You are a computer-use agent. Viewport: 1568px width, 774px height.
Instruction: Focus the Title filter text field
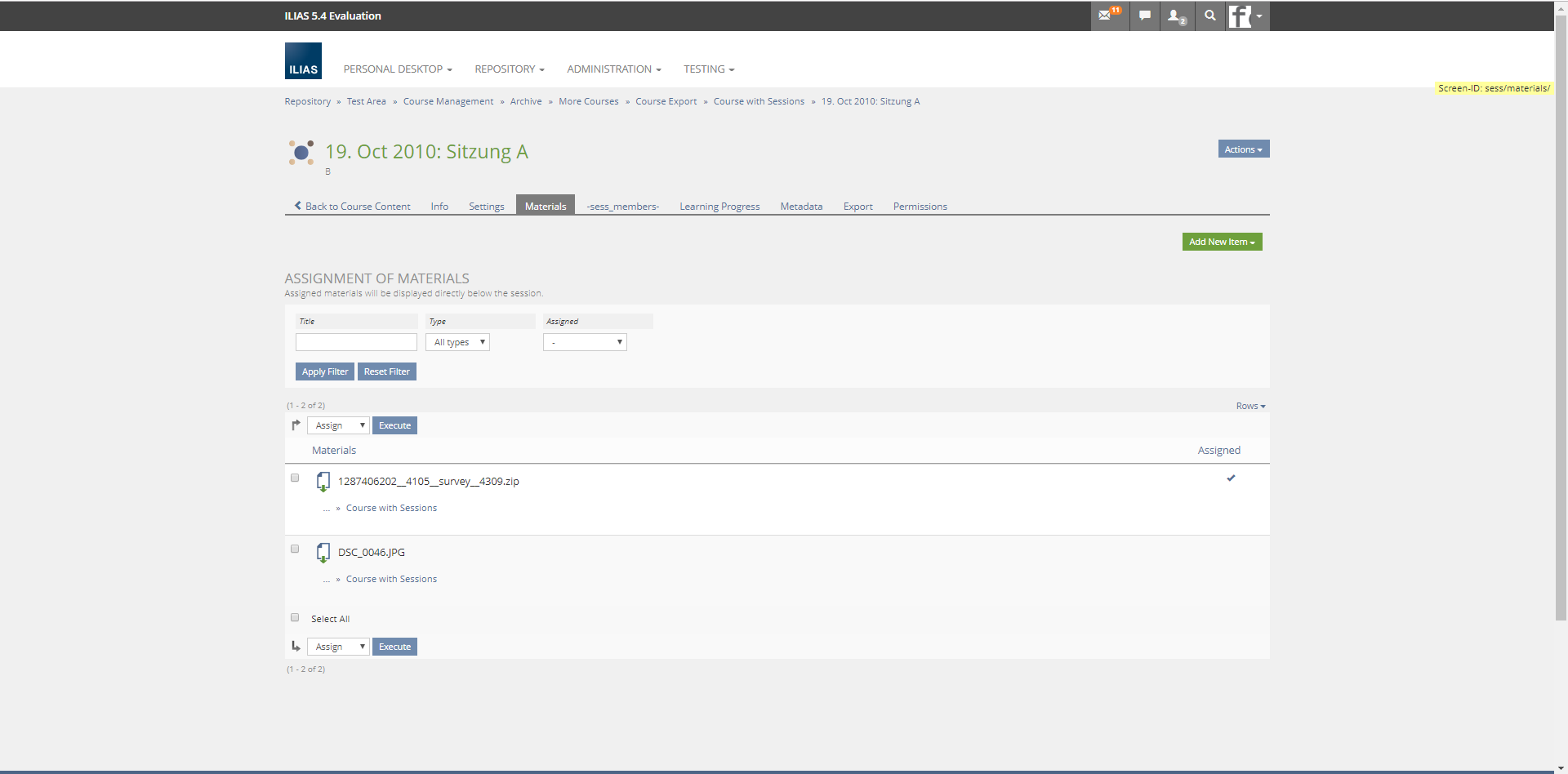[356, 342]
